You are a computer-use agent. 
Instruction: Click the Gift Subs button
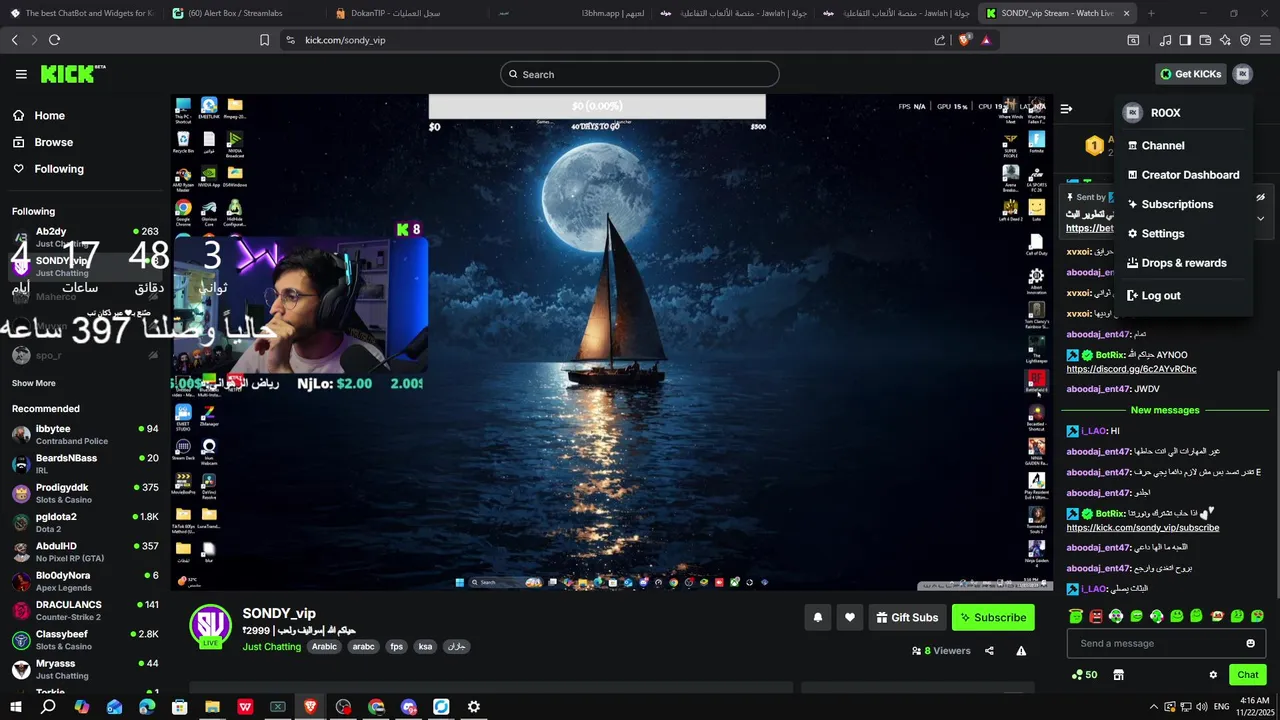tap(907, 618)
